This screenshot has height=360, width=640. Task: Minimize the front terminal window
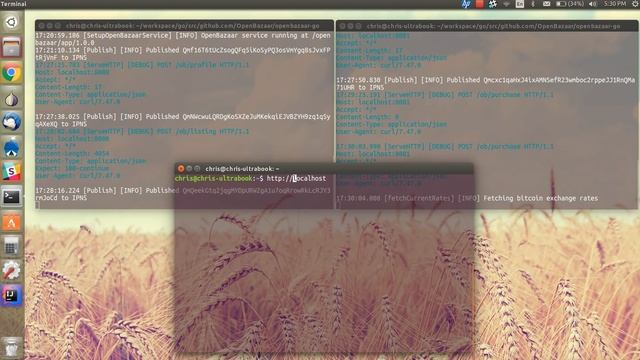point(189,168)
